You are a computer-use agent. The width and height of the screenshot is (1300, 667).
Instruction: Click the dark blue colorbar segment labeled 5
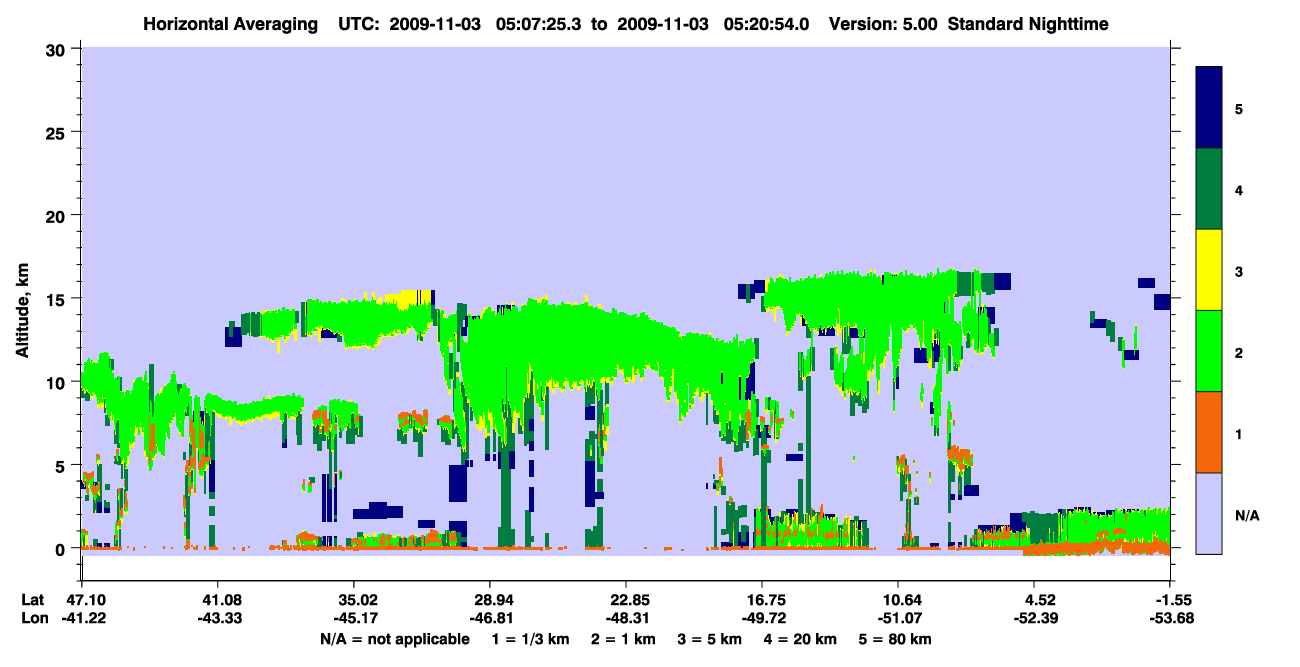tap(1209, 108)
